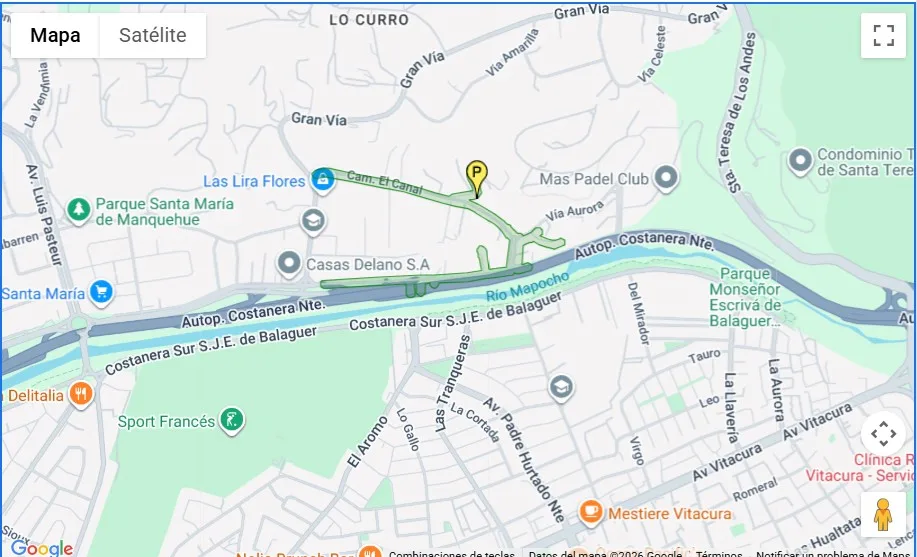The height and width of the screenshot is (557, 917).
Task: Toggle fullscreen map view
Action: point(883,35)
